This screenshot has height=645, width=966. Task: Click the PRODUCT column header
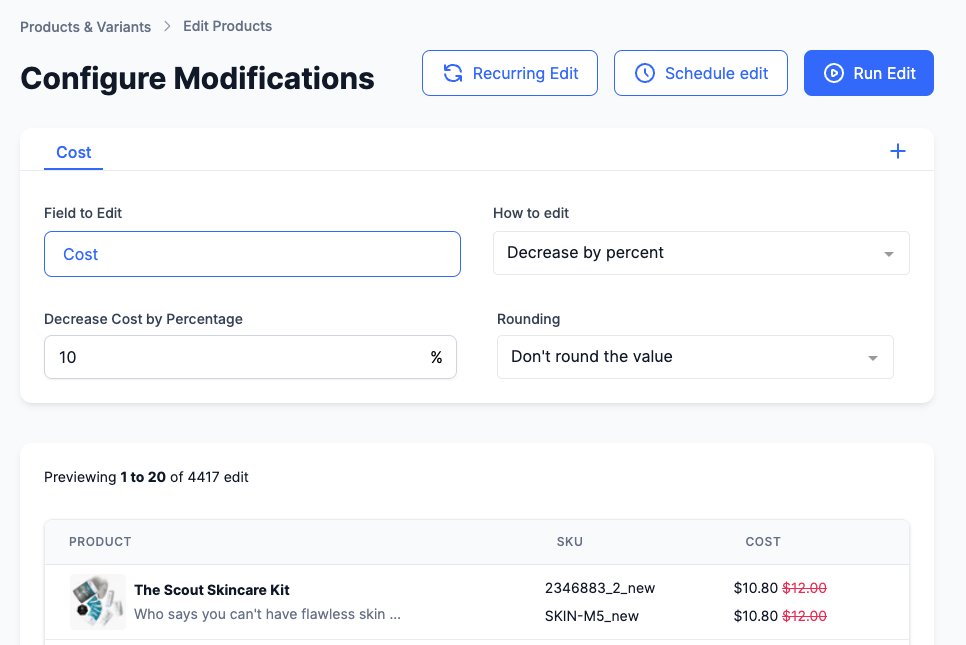coord(100,542)
